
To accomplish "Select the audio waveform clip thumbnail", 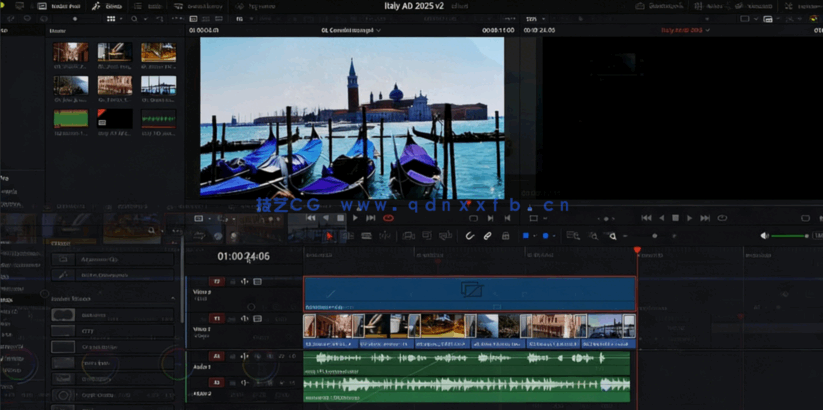I will [x=159, y=119].
